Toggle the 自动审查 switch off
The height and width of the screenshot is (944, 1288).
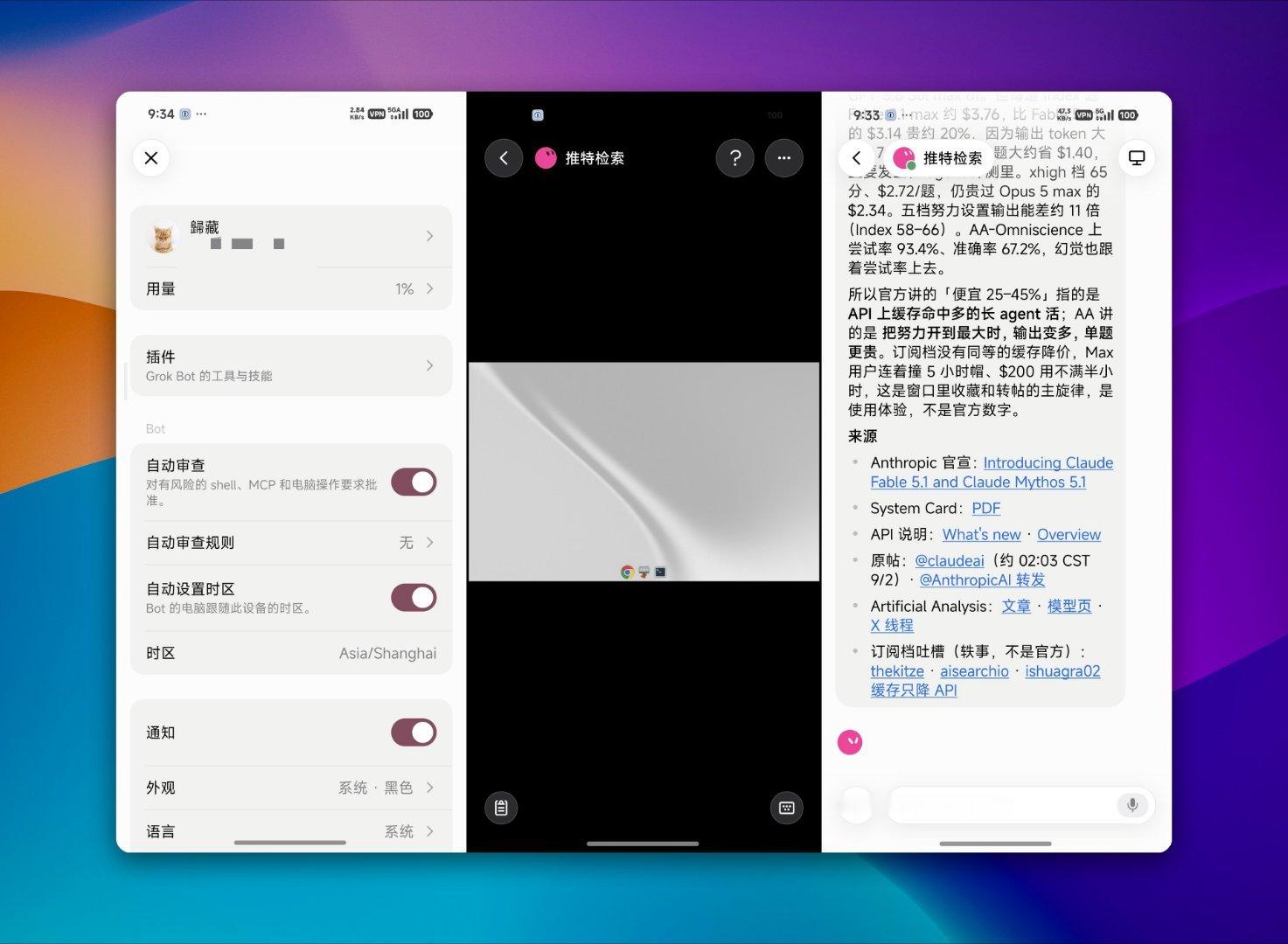(414, 482)
